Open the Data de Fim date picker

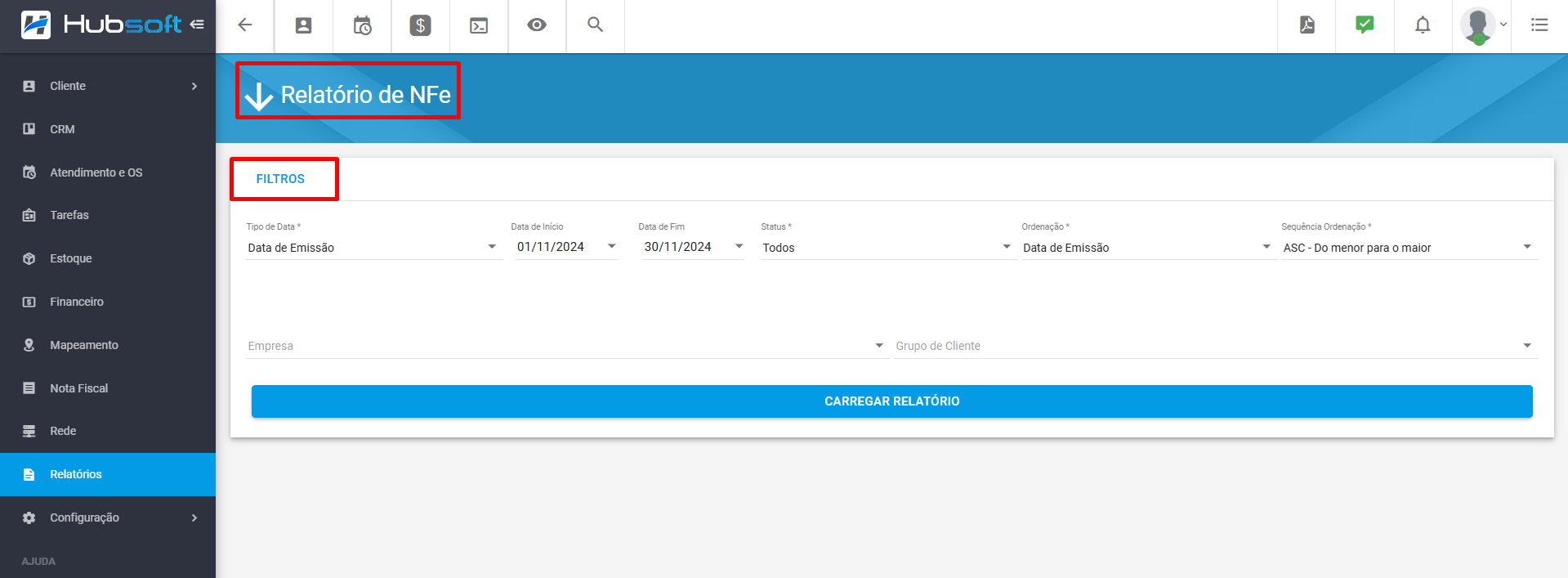[x=692, y=247]
